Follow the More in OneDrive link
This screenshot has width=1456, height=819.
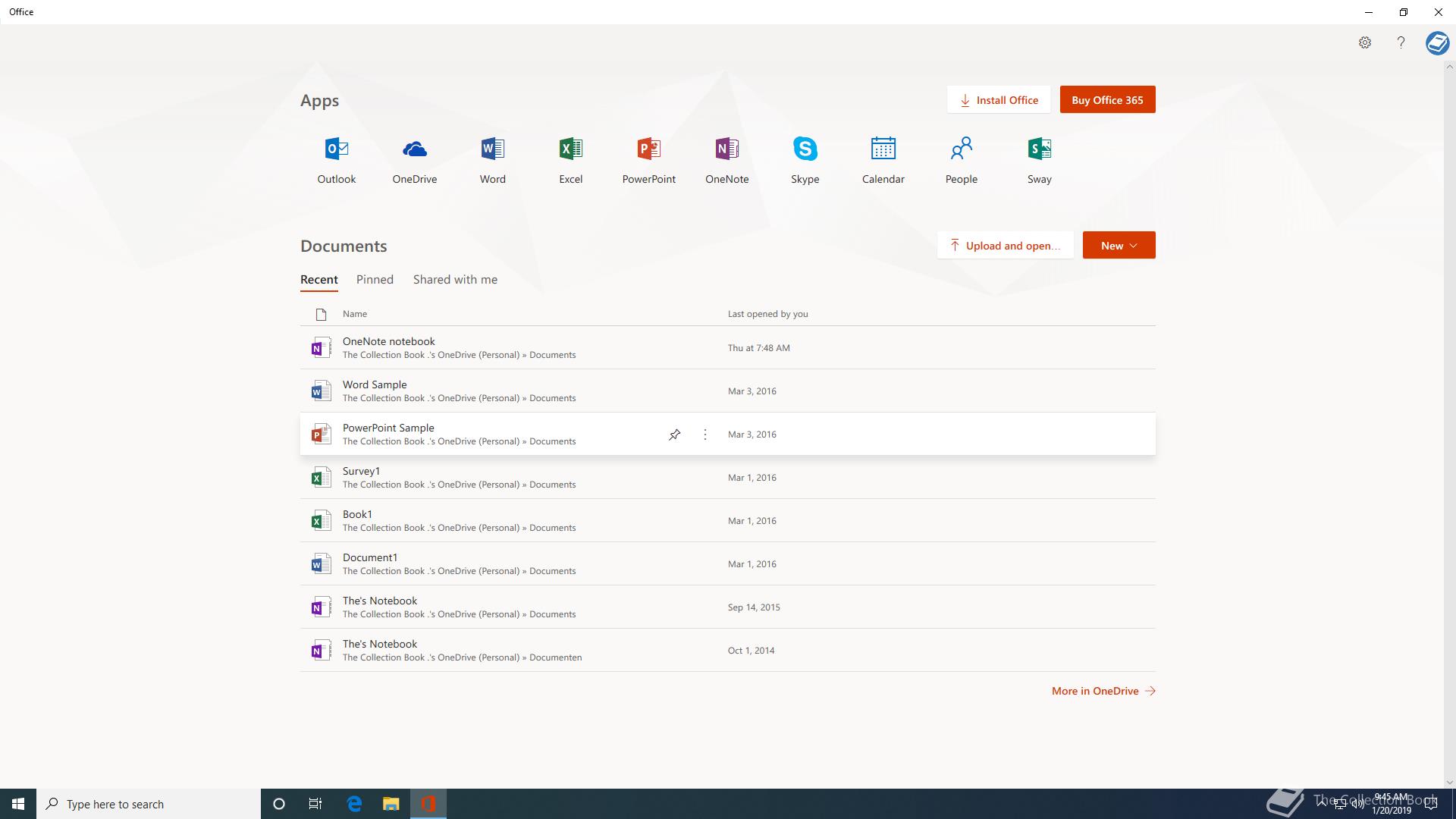(x=1103, y=691)
